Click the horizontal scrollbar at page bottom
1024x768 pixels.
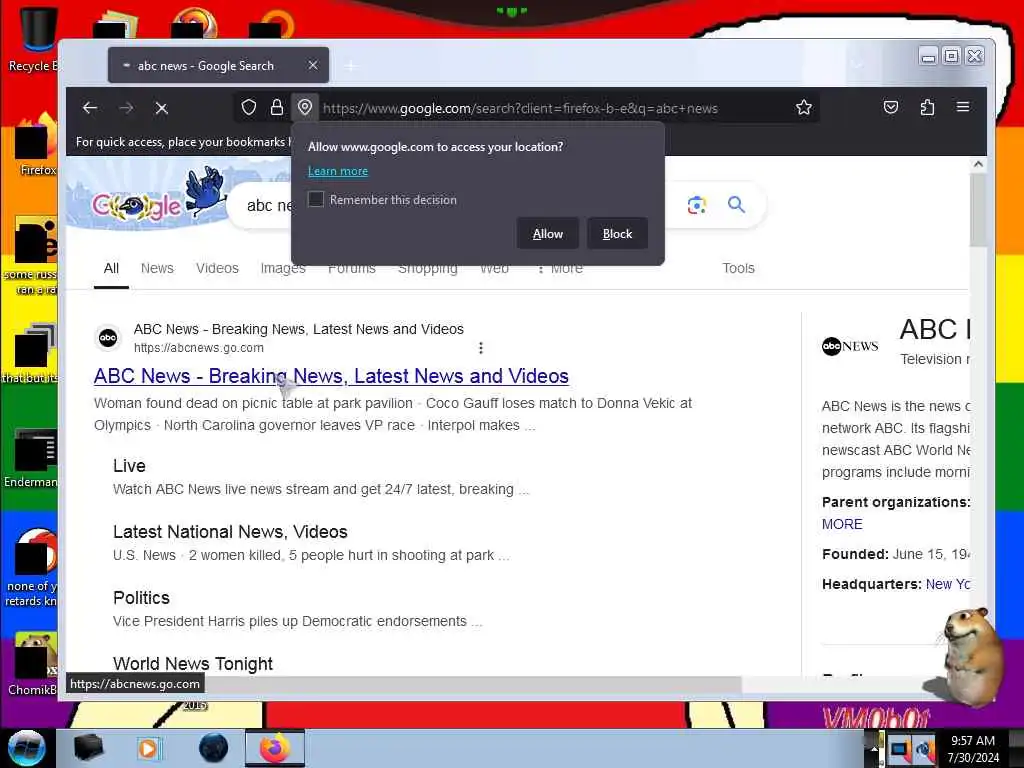[x=473, y=684]
